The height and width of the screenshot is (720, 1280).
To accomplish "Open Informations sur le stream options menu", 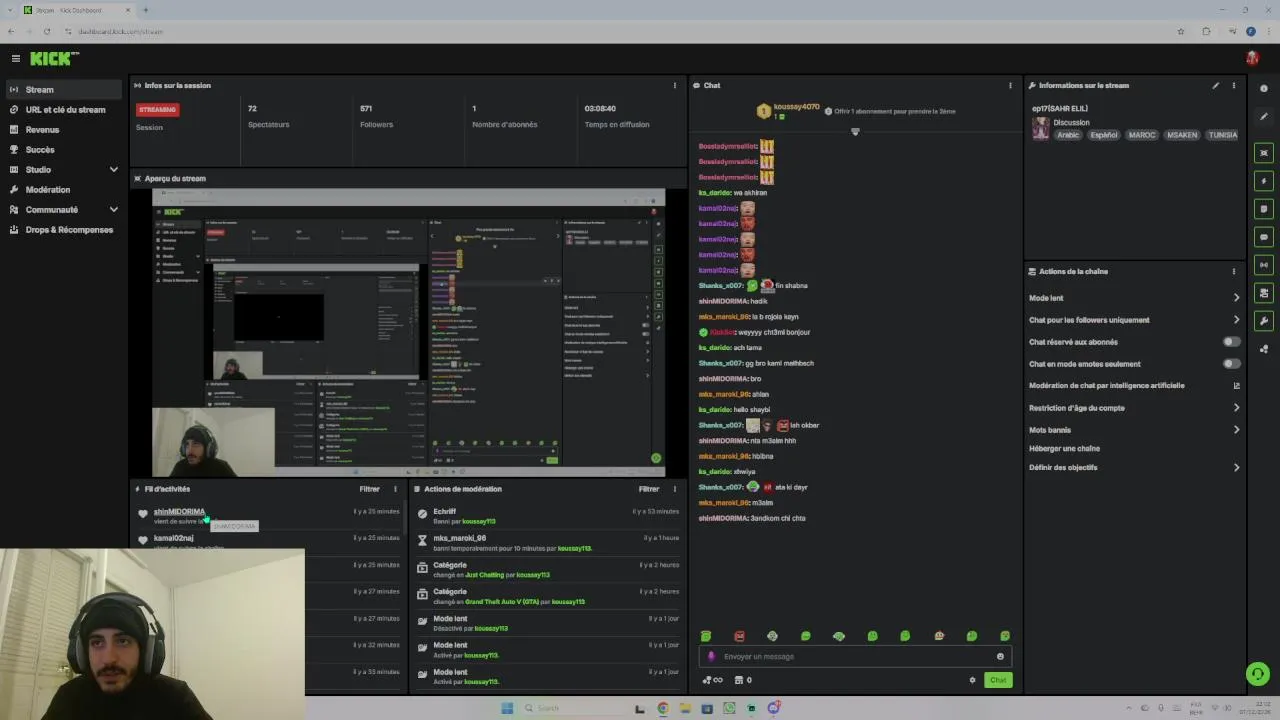I will pos(1233,85).
